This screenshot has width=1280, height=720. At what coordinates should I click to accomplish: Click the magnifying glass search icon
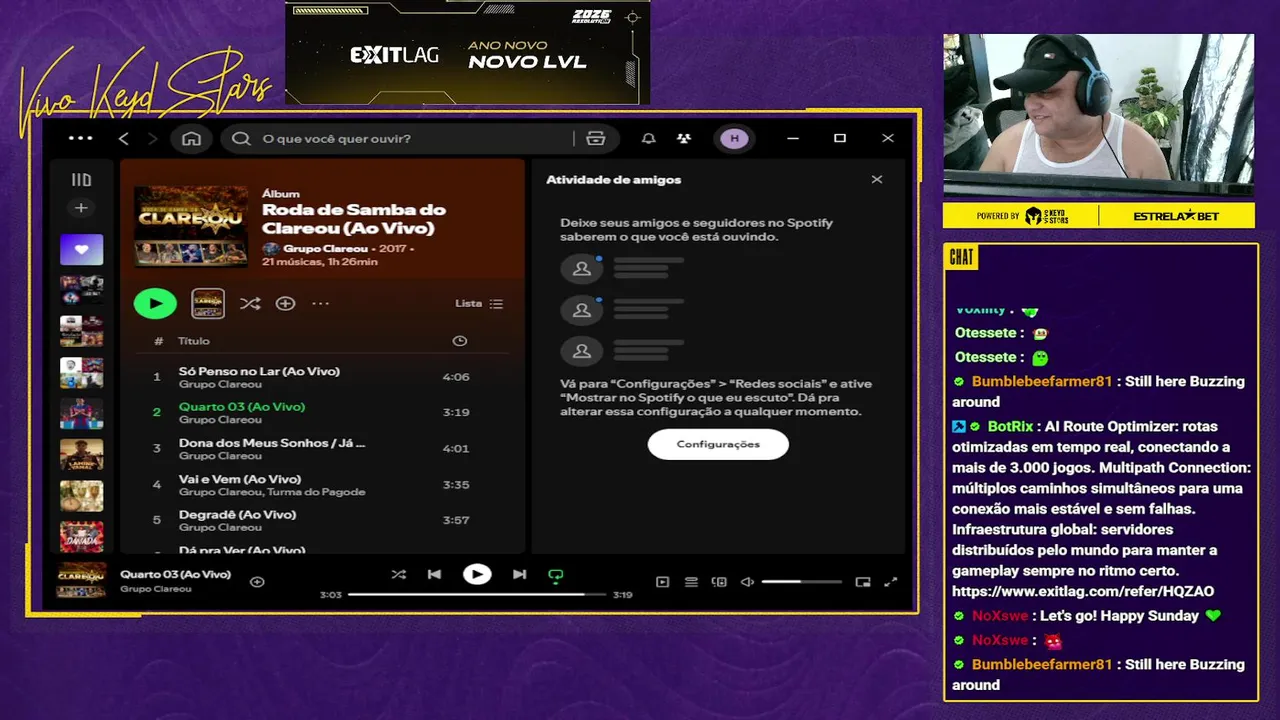[x=241, y=139]
